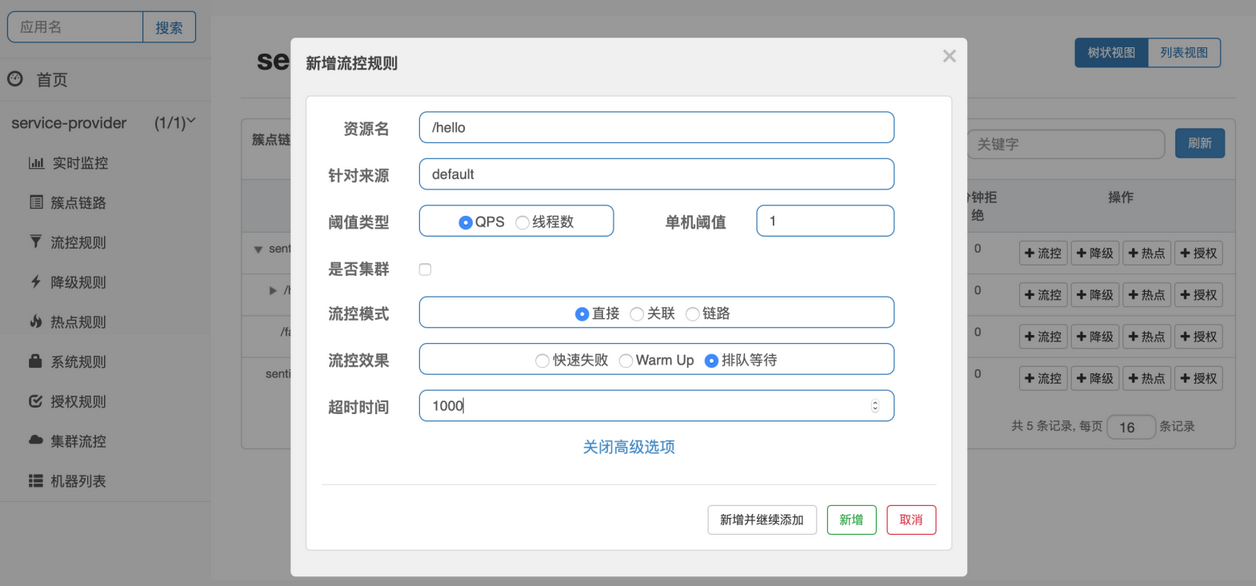Open the 降级规则 lightning icon
1256x586 pixels.
tap(36, 282)
